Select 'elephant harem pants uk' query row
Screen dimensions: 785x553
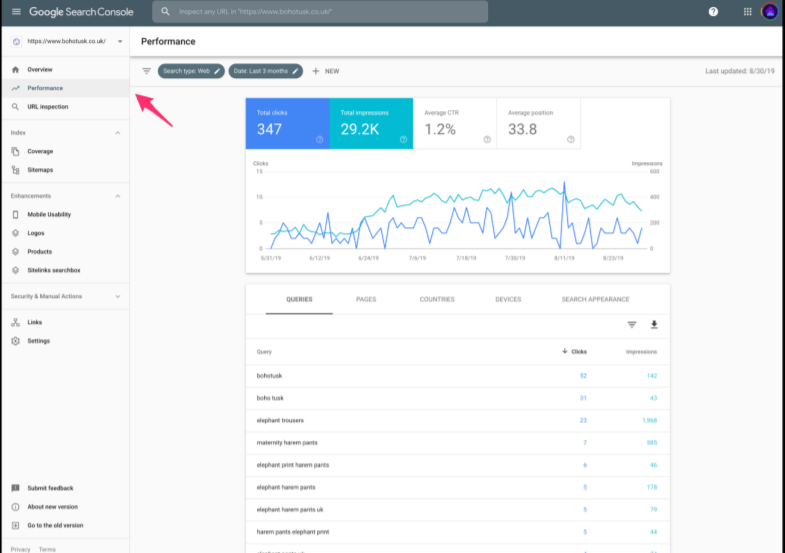pos(458,509)
